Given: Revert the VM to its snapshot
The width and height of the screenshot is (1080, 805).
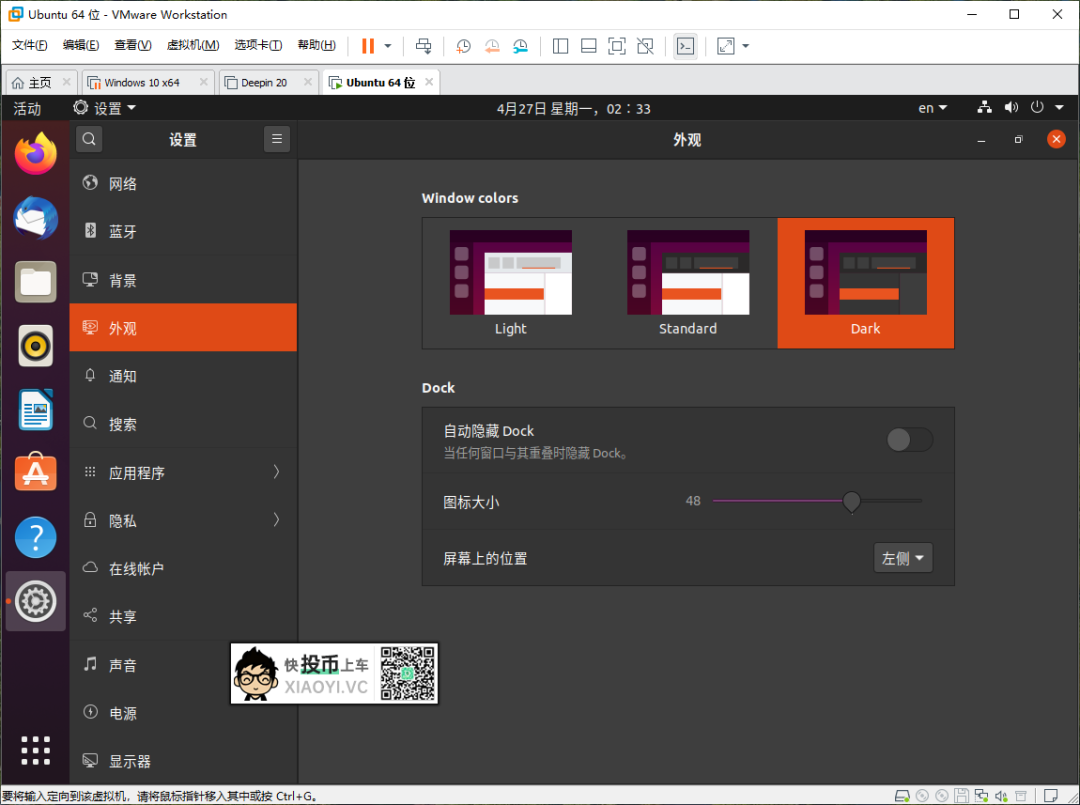Looking at the screenshot, I should pyautogui.click(x=491, y=45).
